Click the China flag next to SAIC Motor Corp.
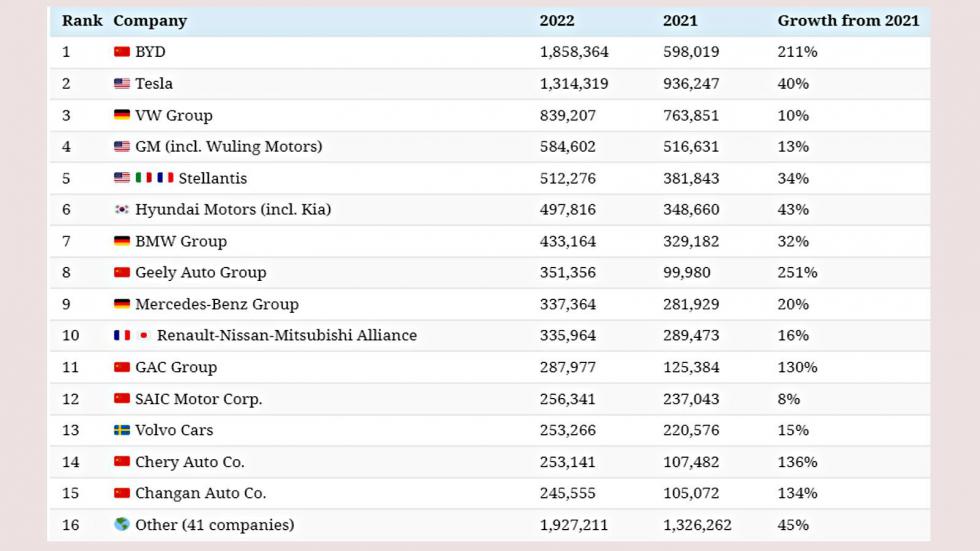Image resolution: width=980 pixels, height=551 pixels. point(122,399)
